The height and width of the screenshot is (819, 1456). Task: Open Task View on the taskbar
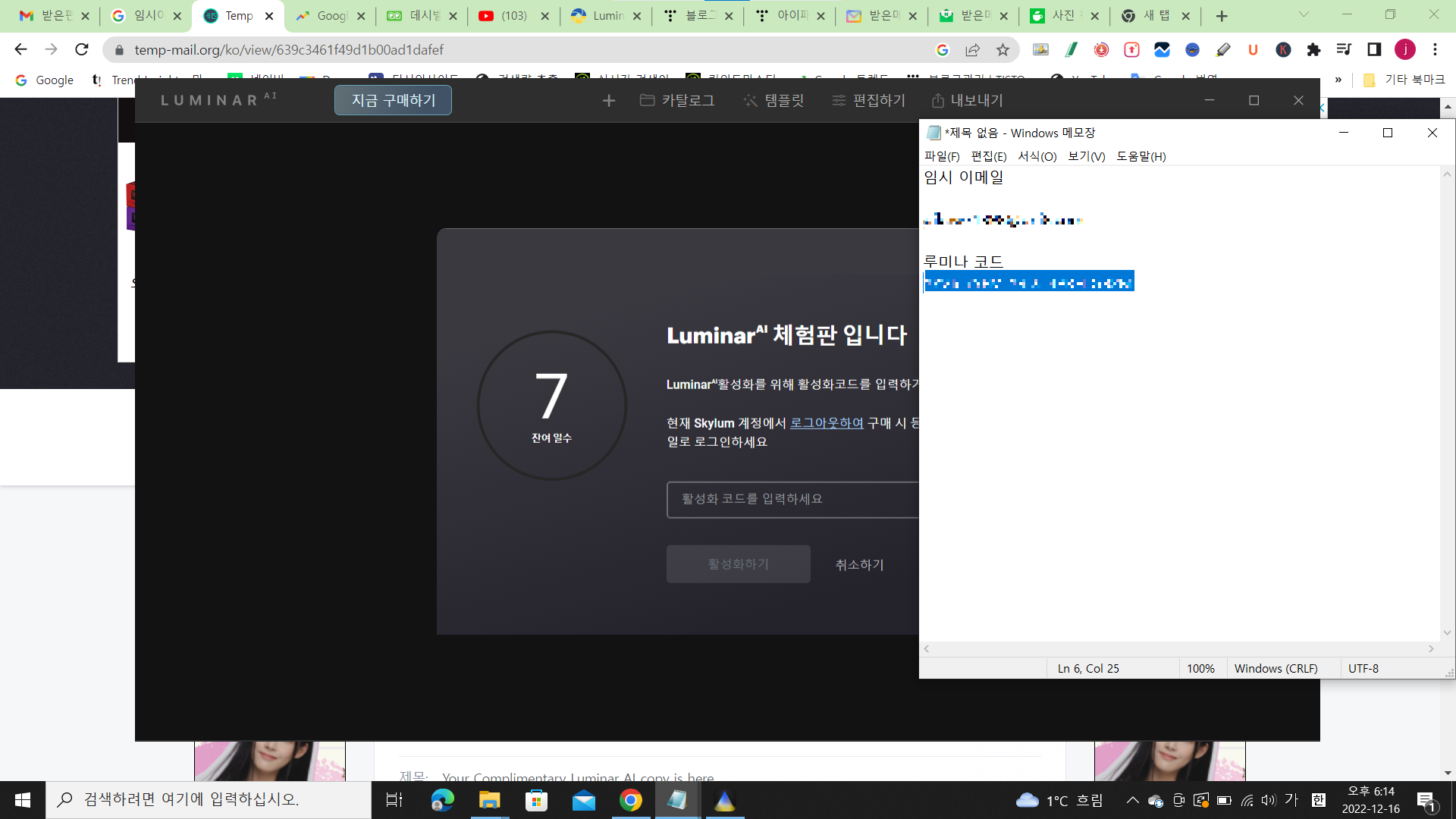(394, 800)
